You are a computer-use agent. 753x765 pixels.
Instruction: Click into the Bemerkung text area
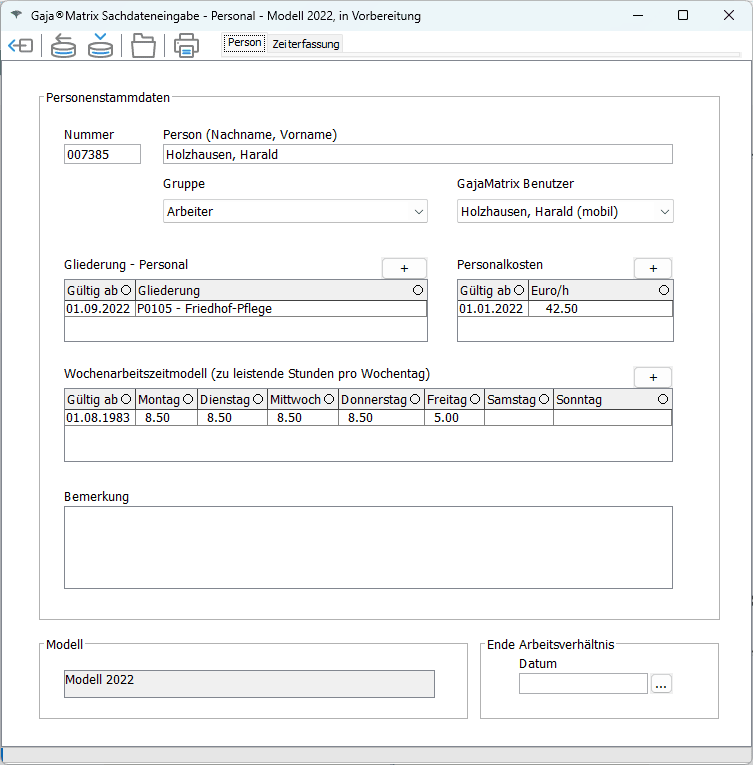[368, 547]
